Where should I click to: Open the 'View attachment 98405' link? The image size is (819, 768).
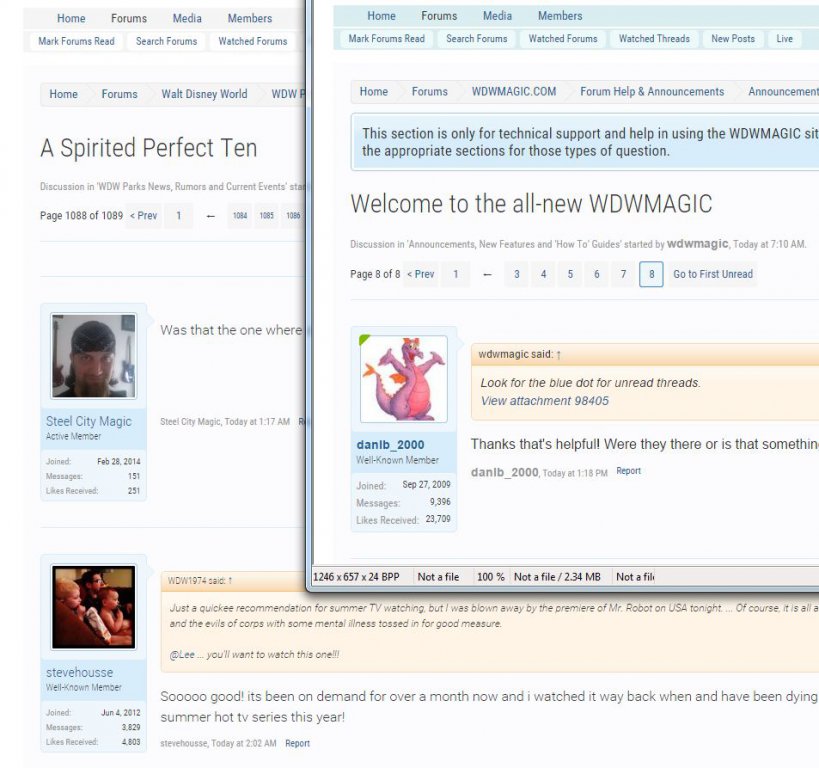544,401
